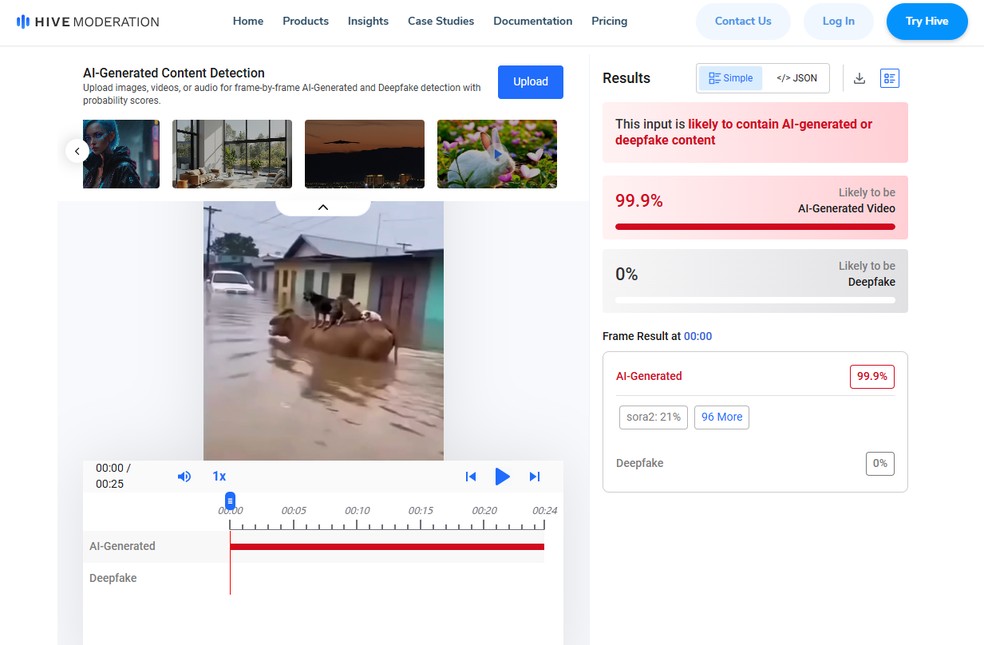Viewport: 984px width, 645px height.
Task: Click the Try Hive button
Action: pos(926,21)
